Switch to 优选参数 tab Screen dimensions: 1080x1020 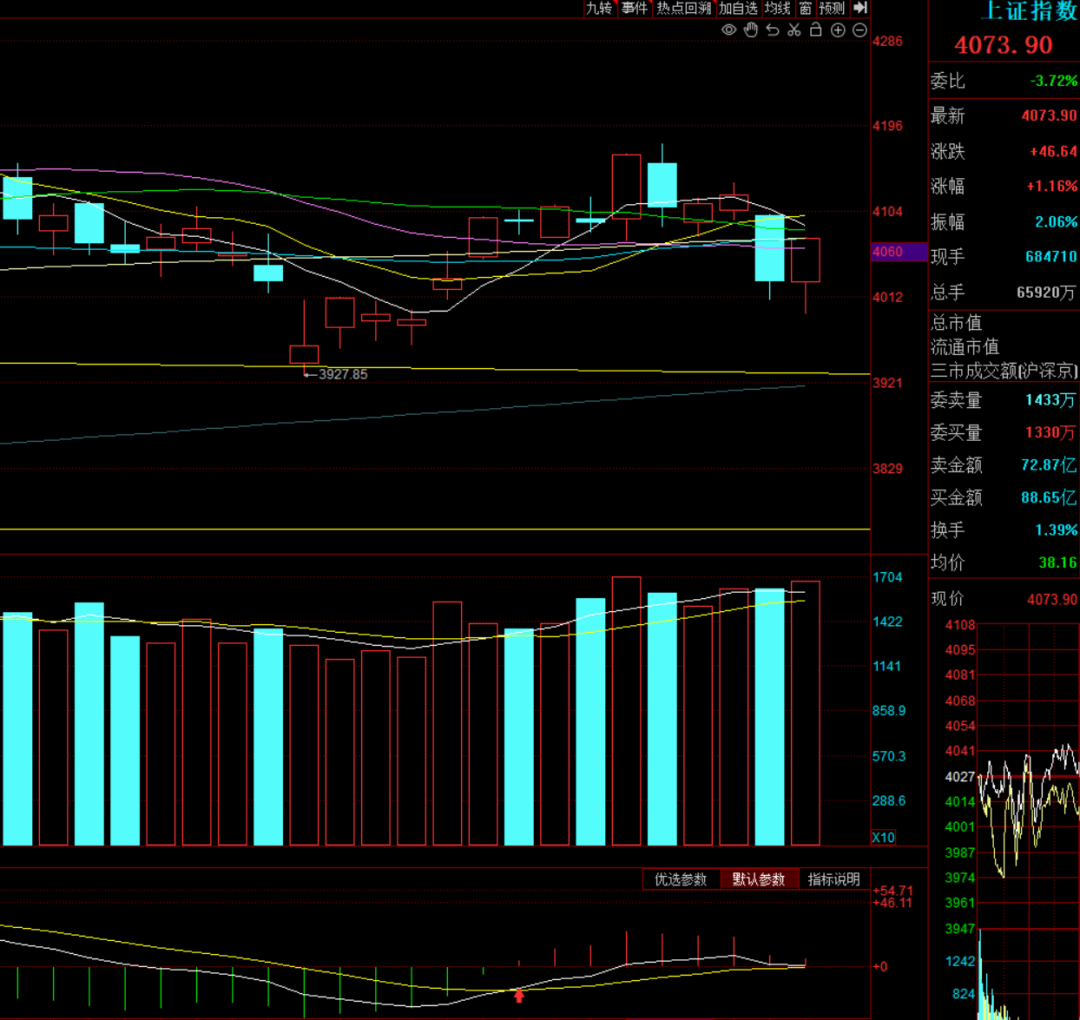[681, 880]
